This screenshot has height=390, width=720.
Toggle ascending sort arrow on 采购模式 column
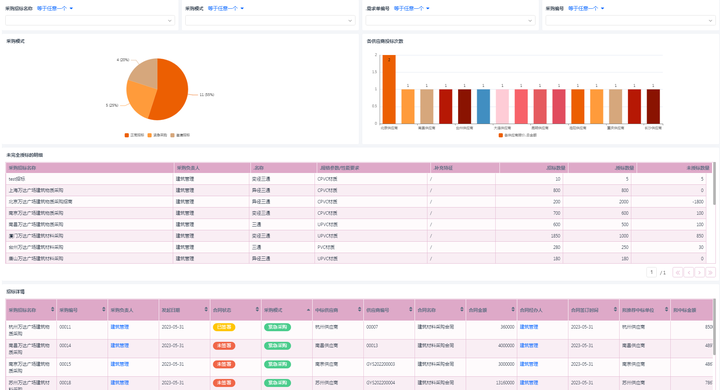coord(308,310)
